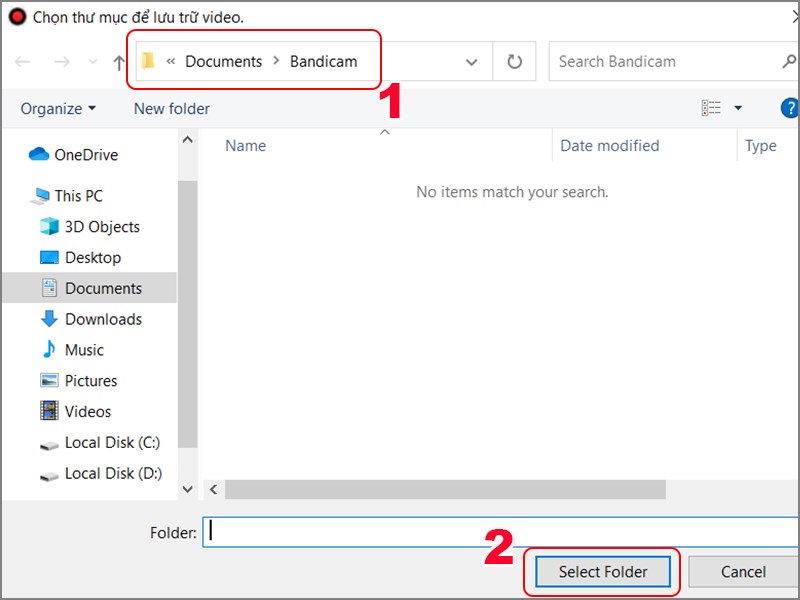This screenshot has height=600, width=800.
Task: Expand the address bar history dropdown
Action: 471,62
